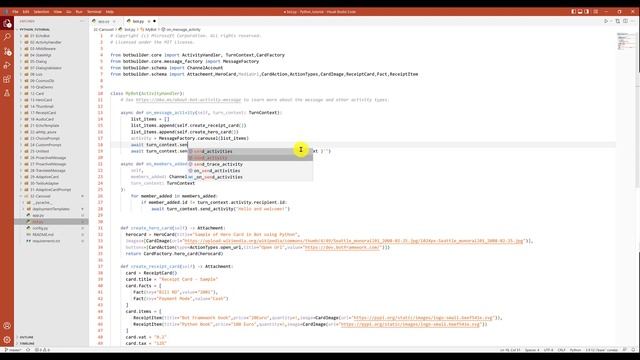Open the Go menu
Image resolution: width=640 pixels, height=360 pixels.
(69, 12)
